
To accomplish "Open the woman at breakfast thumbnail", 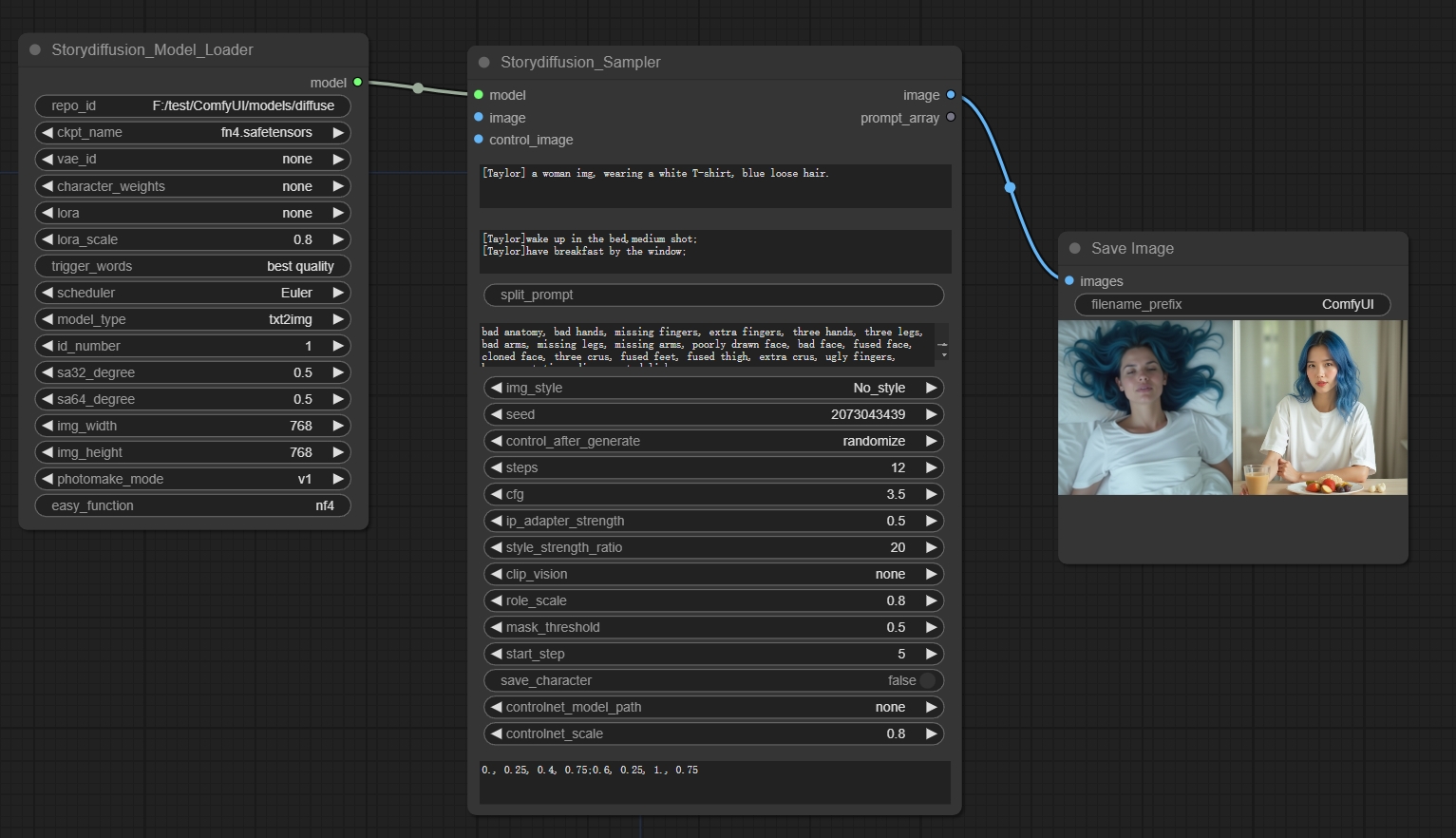I will pyautogui.click(x=1320, y=408).
